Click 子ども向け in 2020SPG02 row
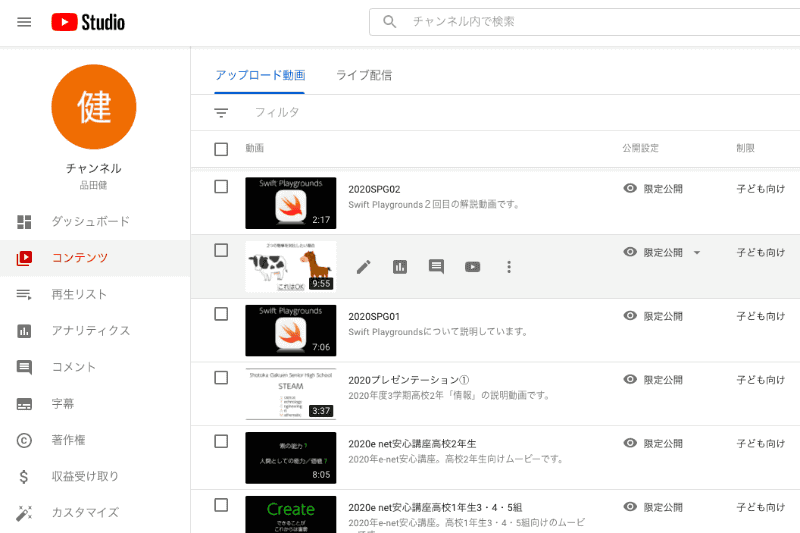This screenshot has width=800, height=533. (760, 189)
